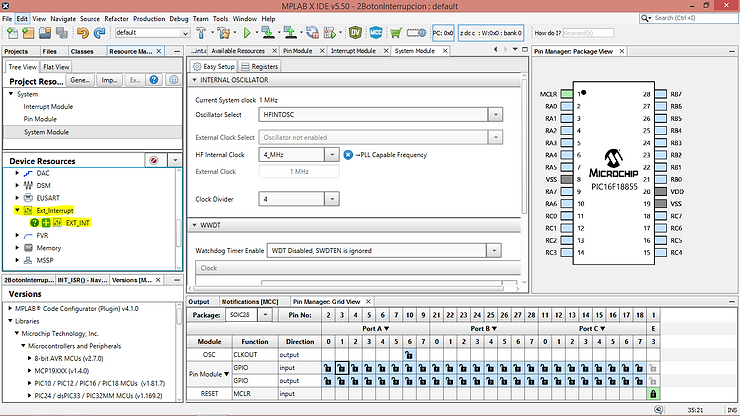Click Make and Program Device icon

[268, 33]
